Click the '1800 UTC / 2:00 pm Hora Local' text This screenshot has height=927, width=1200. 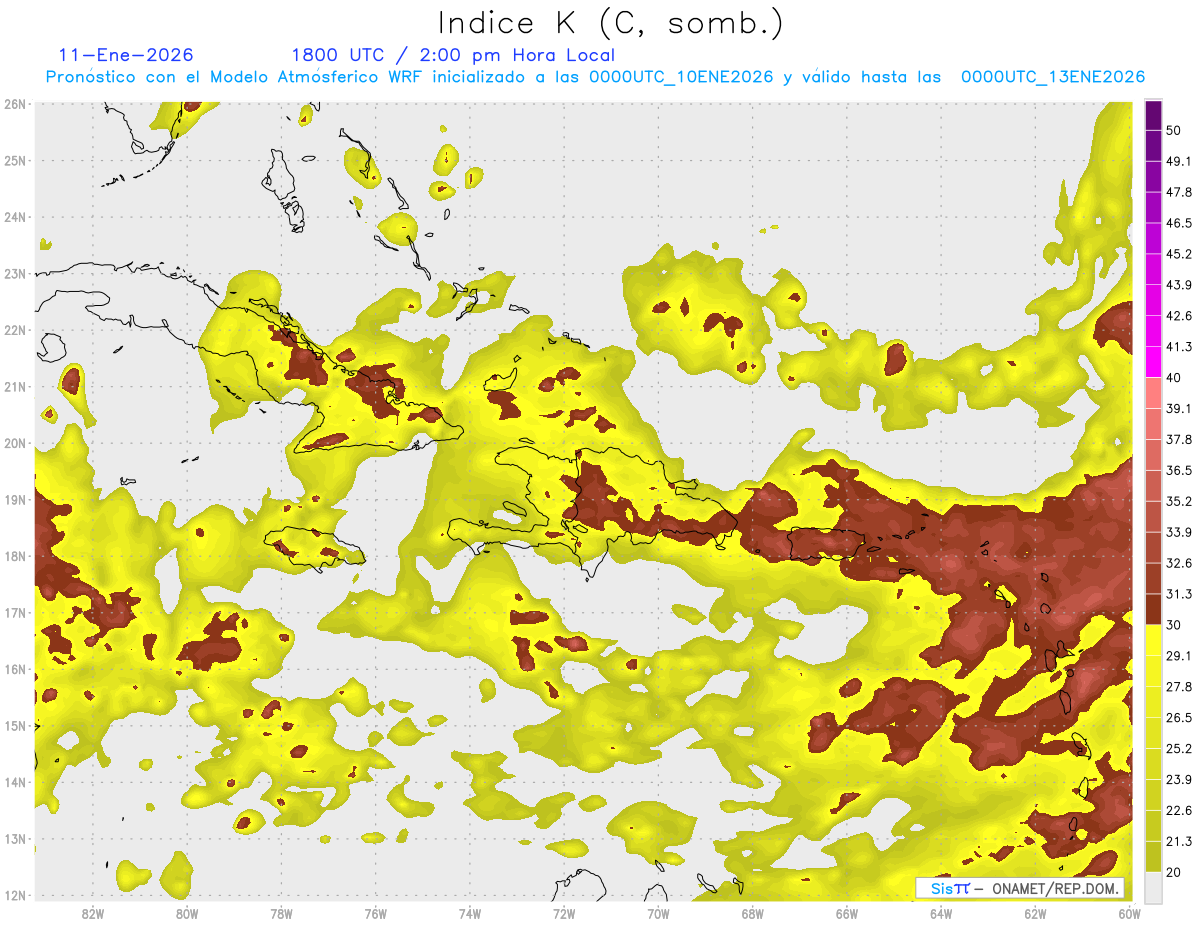[x=453, y=55]
